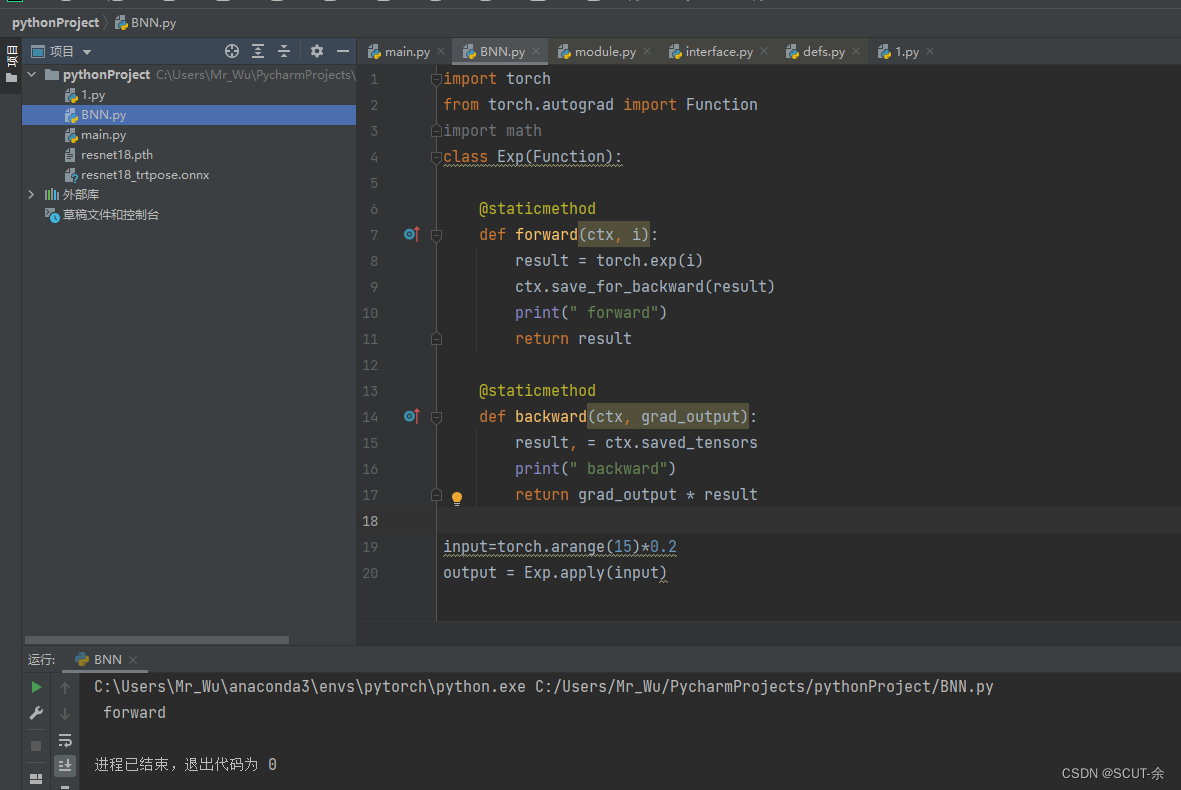The width and height of the screenshot is (1181, 790).
Task: Click the horizontal scrollbar in project panel
Action: [157, 640]
